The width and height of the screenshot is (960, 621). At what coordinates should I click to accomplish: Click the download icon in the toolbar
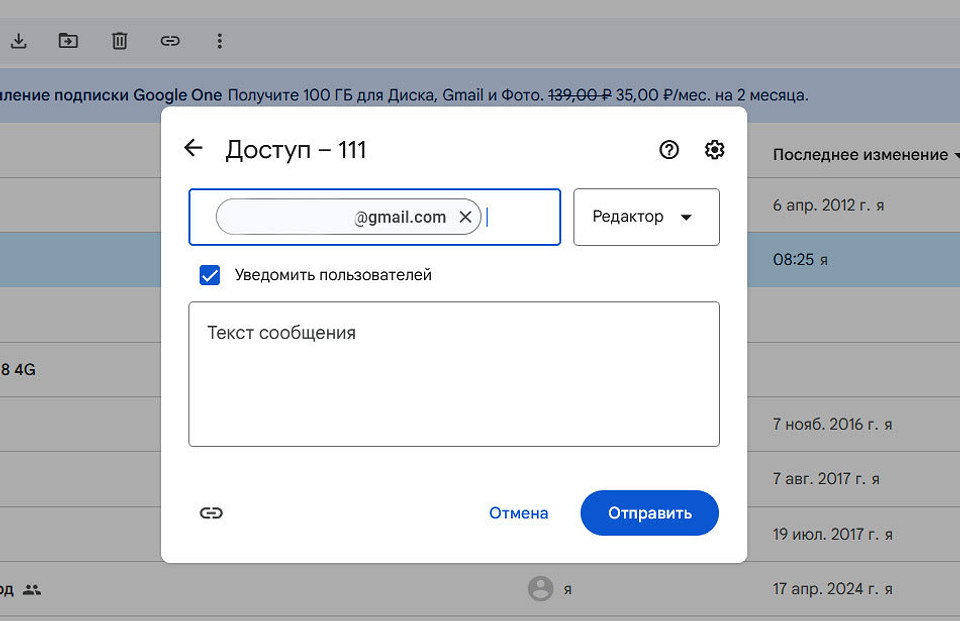(x=20, y=41)
